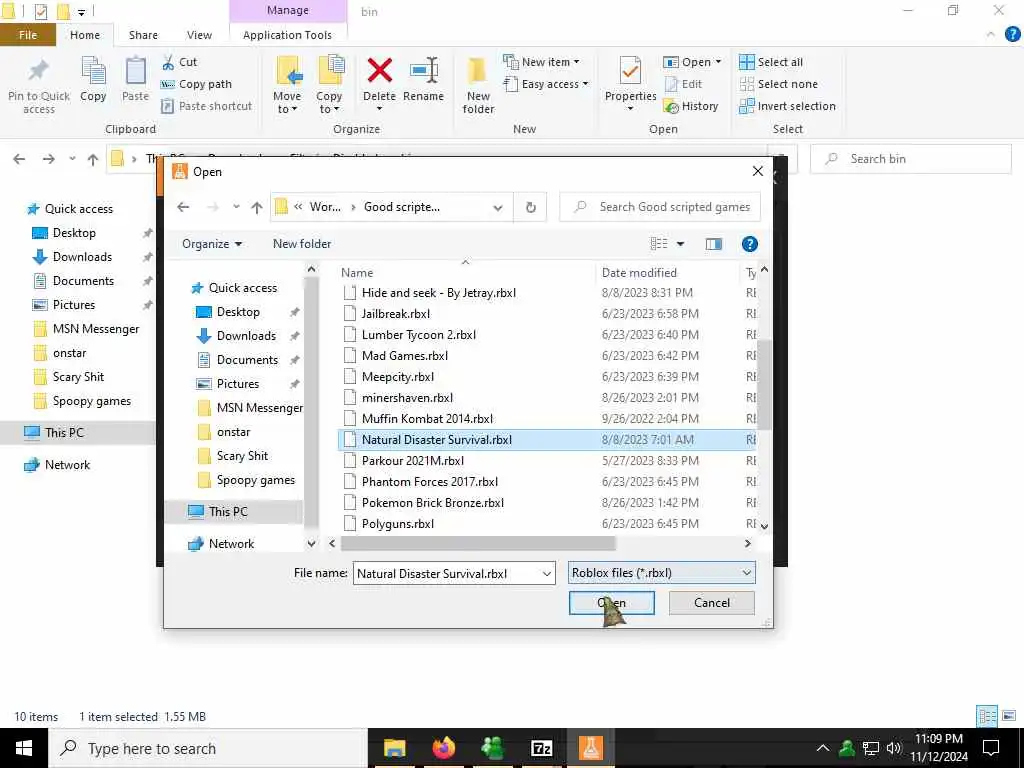Image resolution: width=1024 pixels, height=768 pixels.
Task: Open the Roblox files type filter dropdown
Action: 662,573
